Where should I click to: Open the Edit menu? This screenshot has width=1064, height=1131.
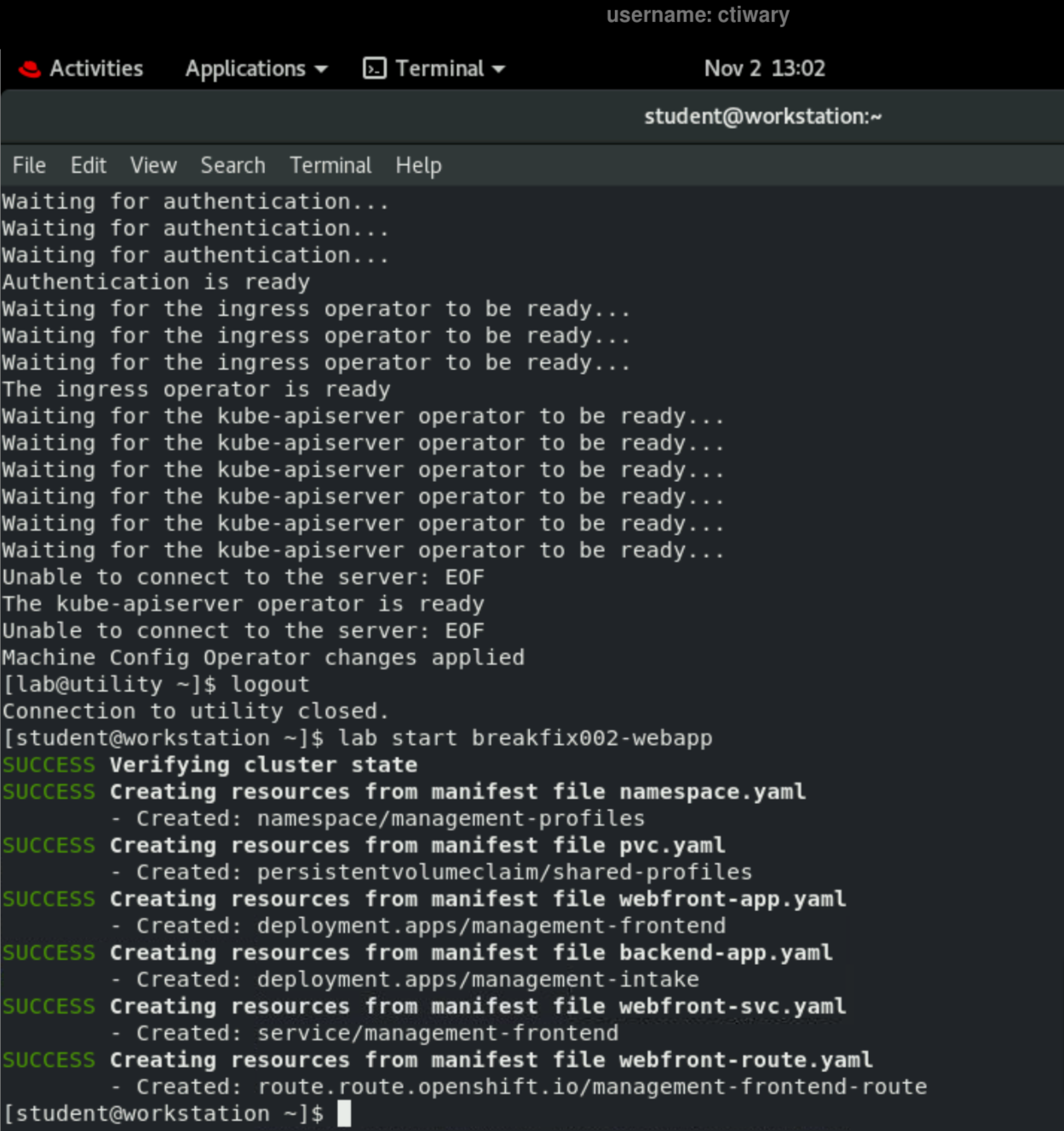click(88, 165)
